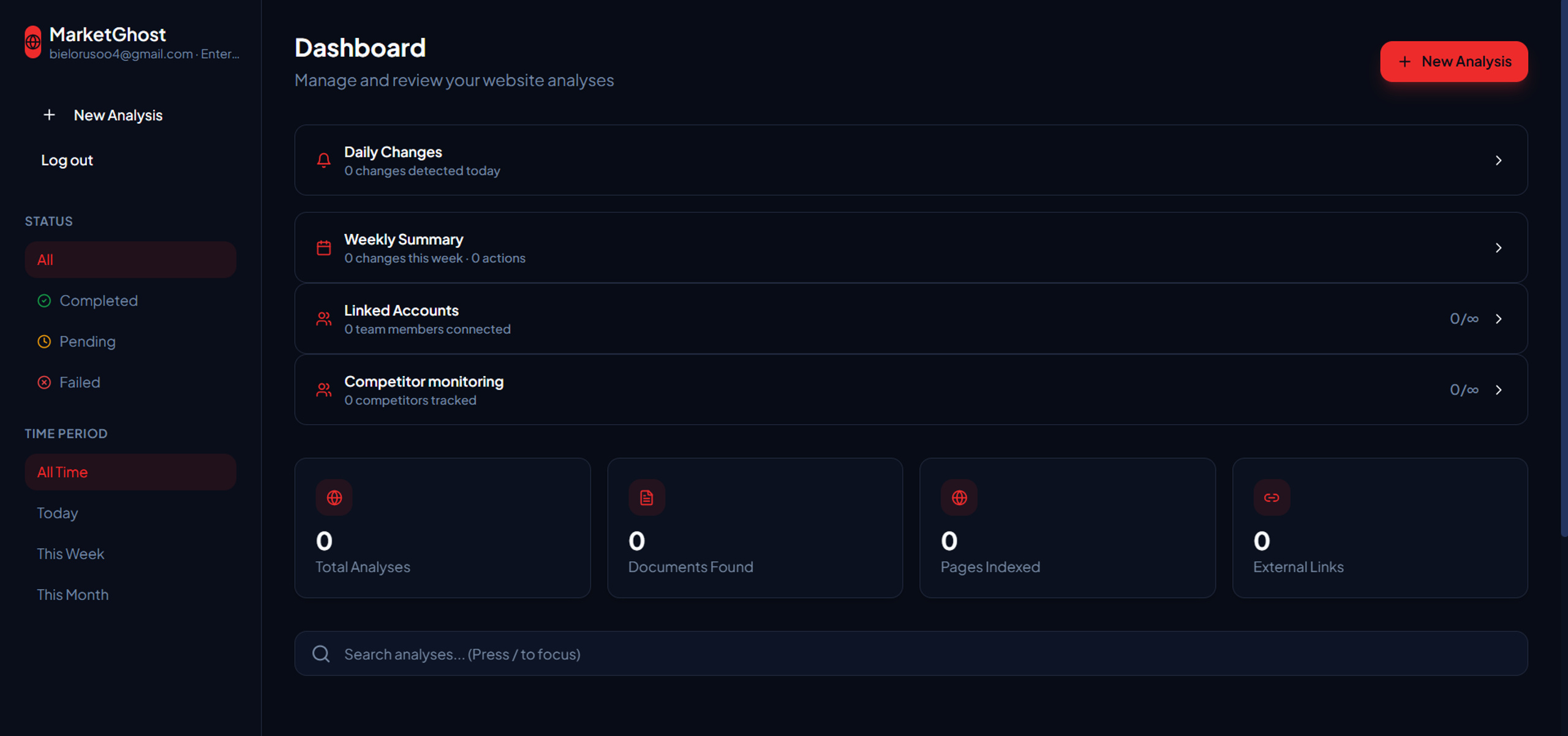Click the red New Analysis button
1568x736 pixels.
point(1453,61)
